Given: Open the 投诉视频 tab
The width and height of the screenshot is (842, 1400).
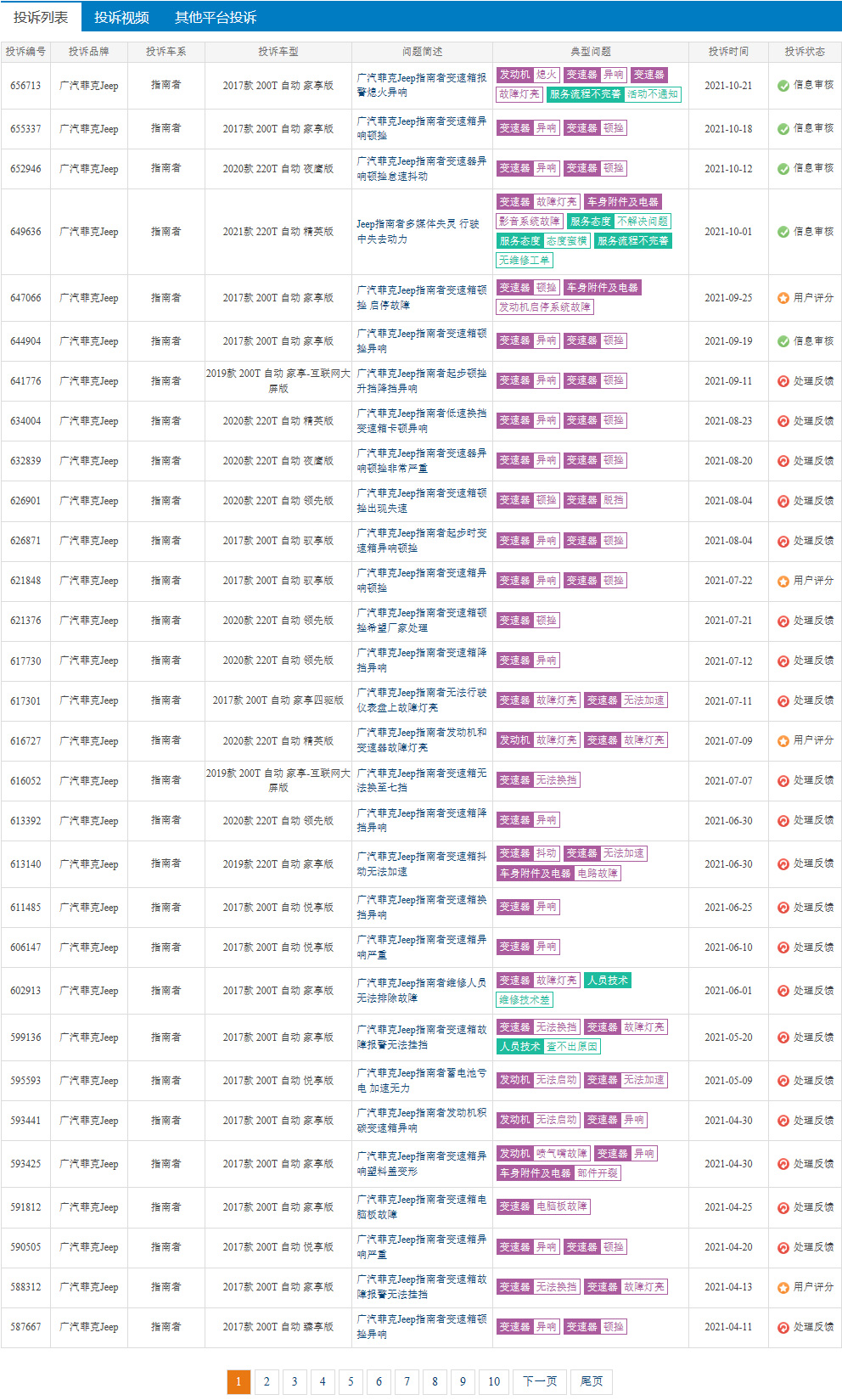Looking at the screenshot, I should pos(121,17).
